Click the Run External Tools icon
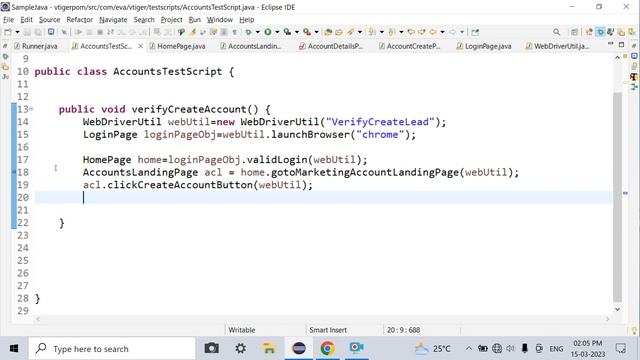The image size is (640, 360). tap(307, 32)
